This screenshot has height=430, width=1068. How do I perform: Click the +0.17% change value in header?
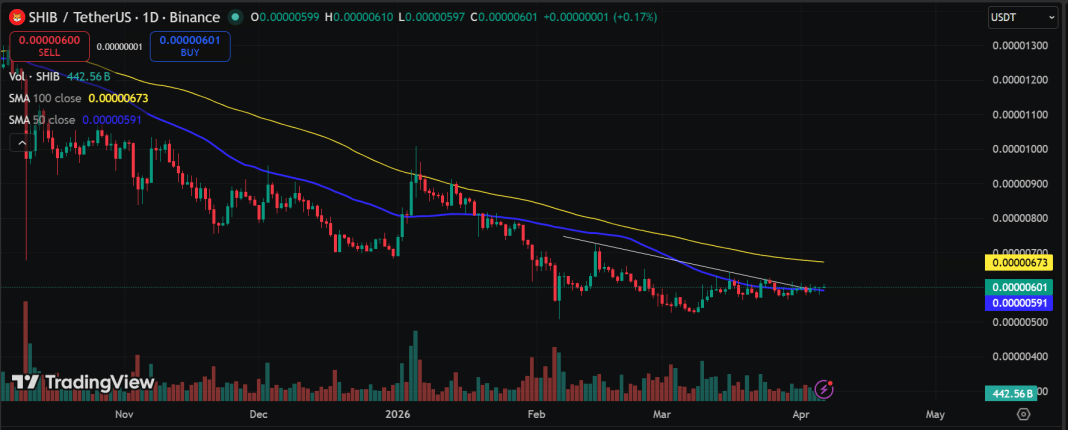635,17
